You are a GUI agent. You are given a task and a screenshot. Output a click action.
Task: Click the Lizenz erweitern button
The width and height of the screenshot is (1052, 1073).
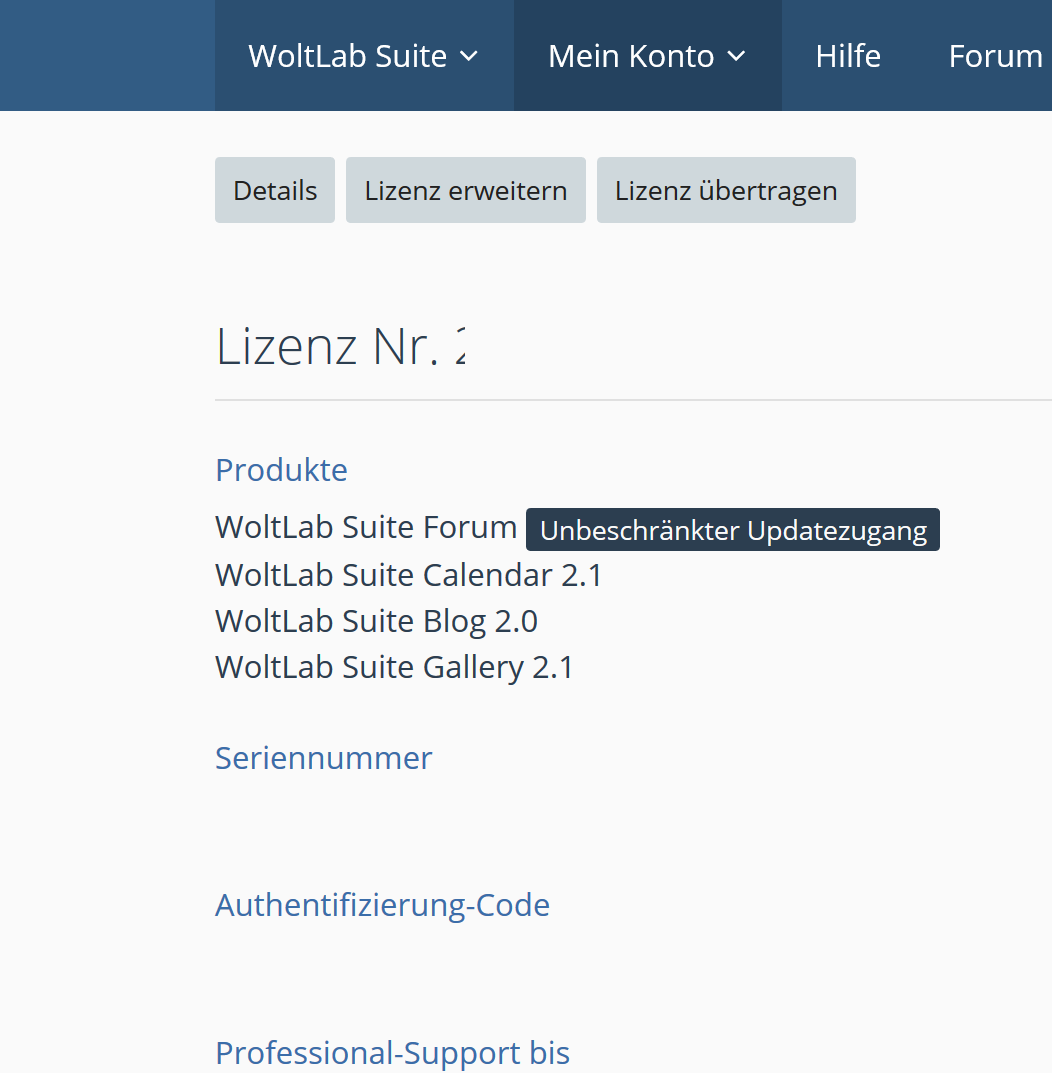[x=465, y=190]
